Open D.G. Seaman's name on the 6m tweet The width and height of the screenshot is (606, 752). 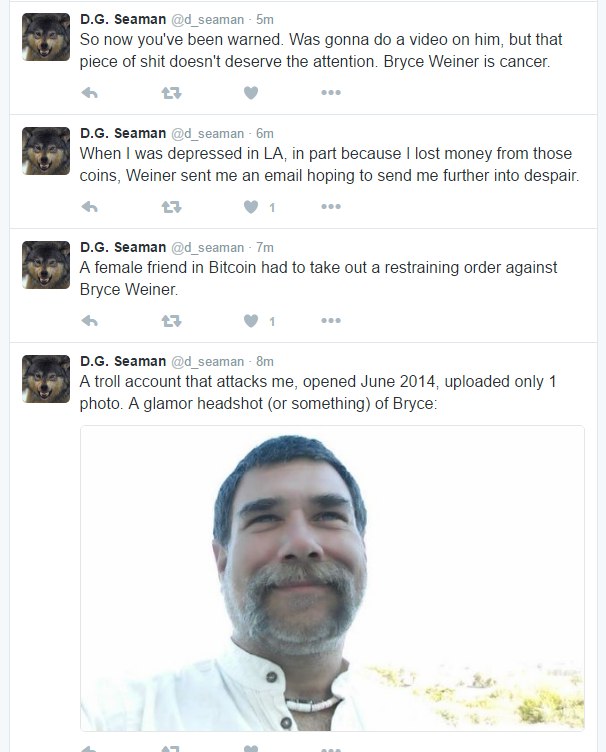[x=123, y=133]
